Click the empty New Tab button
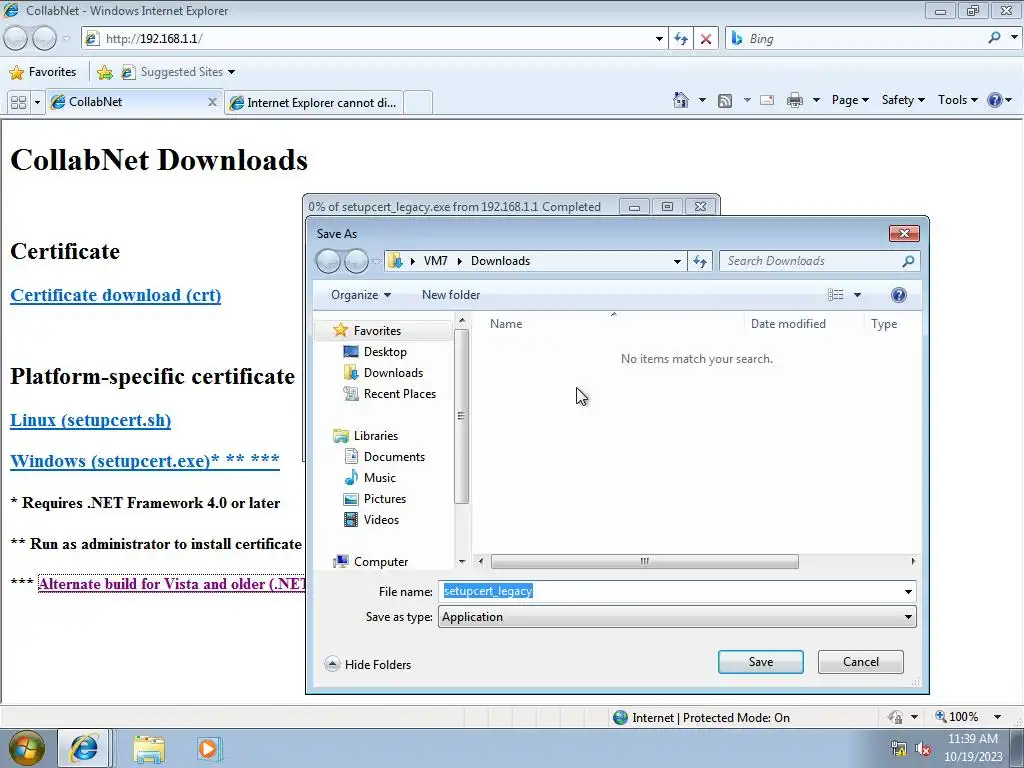Image resolution: width=1024 pixels, height=768 pixels. (418, 103)
